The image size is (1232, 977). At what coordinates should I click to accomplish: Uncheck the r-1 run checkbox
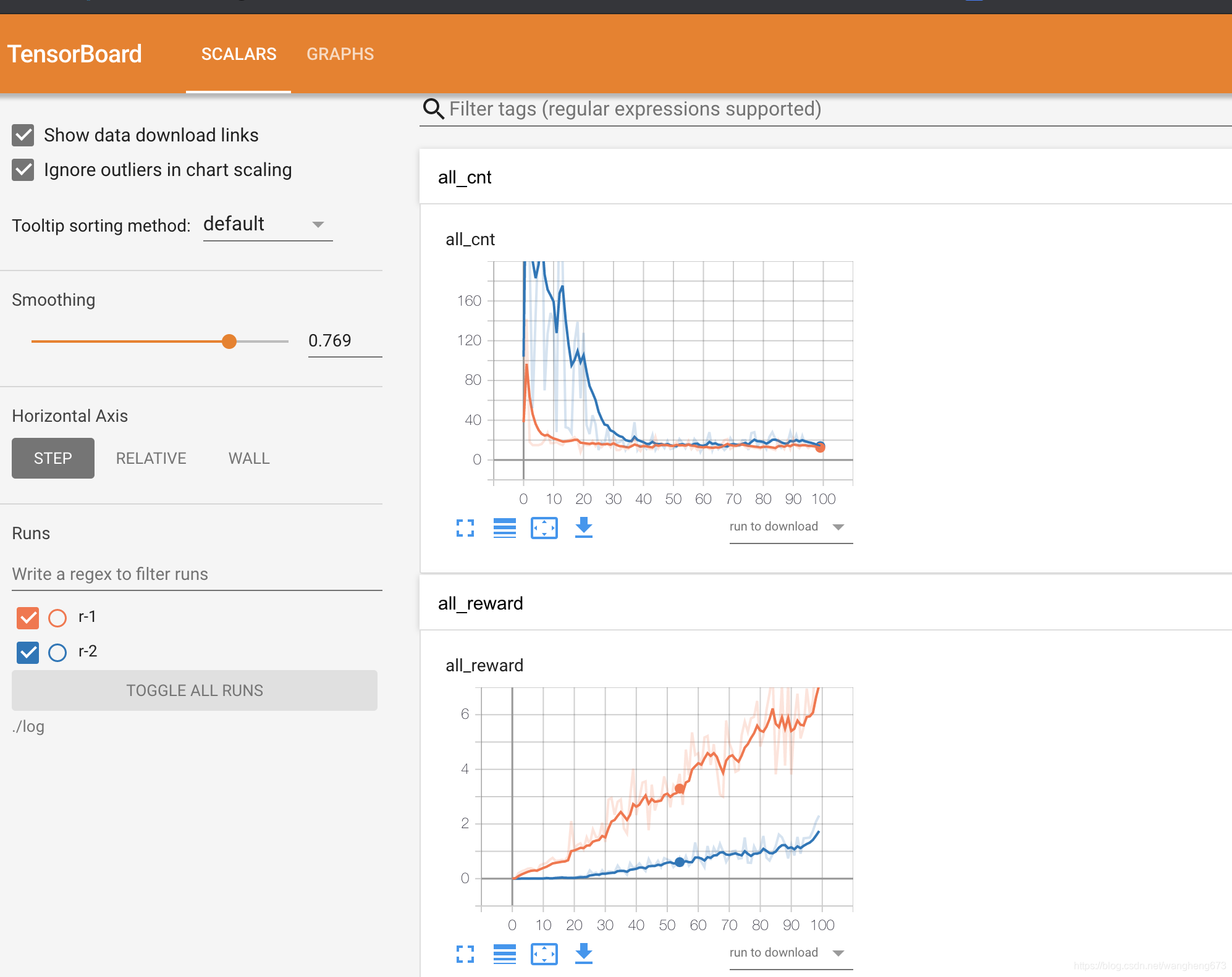[28, 618]
